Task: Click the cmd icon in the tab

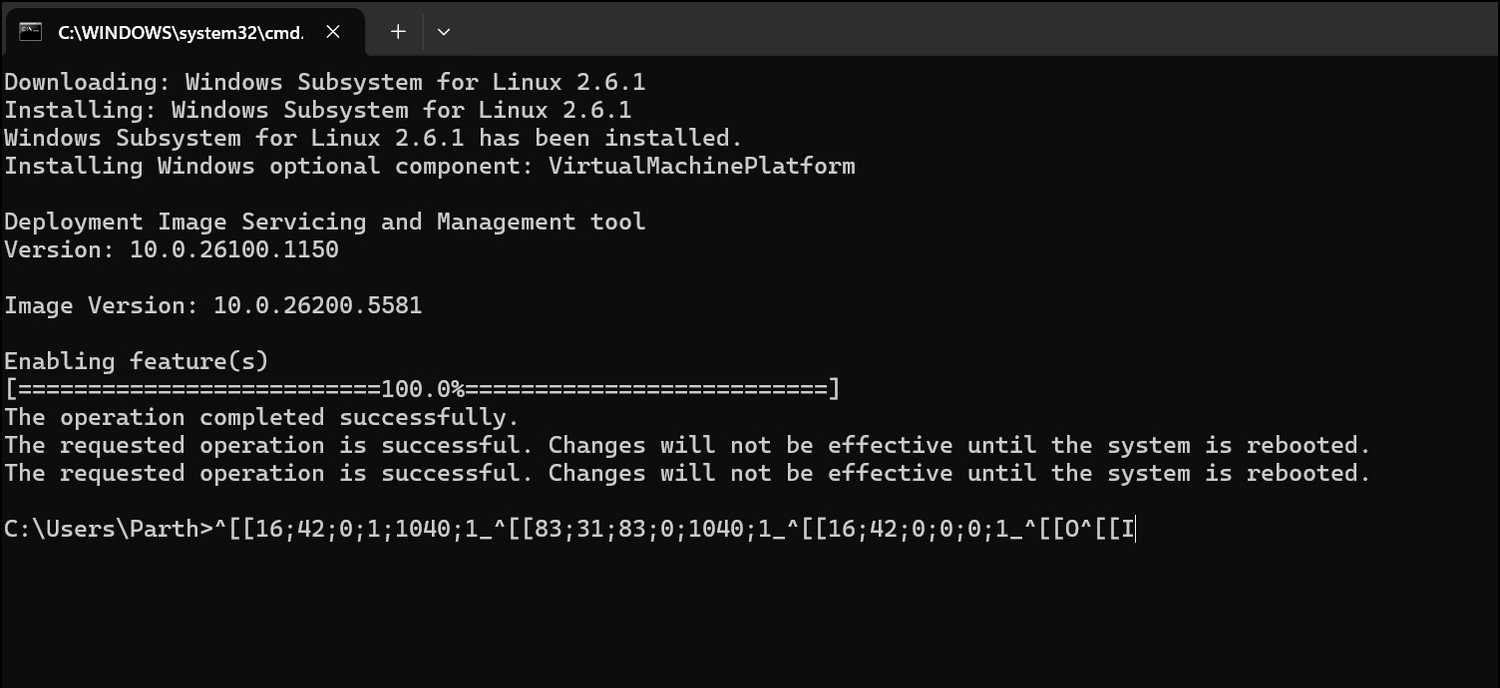Action: tap(30, 32)
